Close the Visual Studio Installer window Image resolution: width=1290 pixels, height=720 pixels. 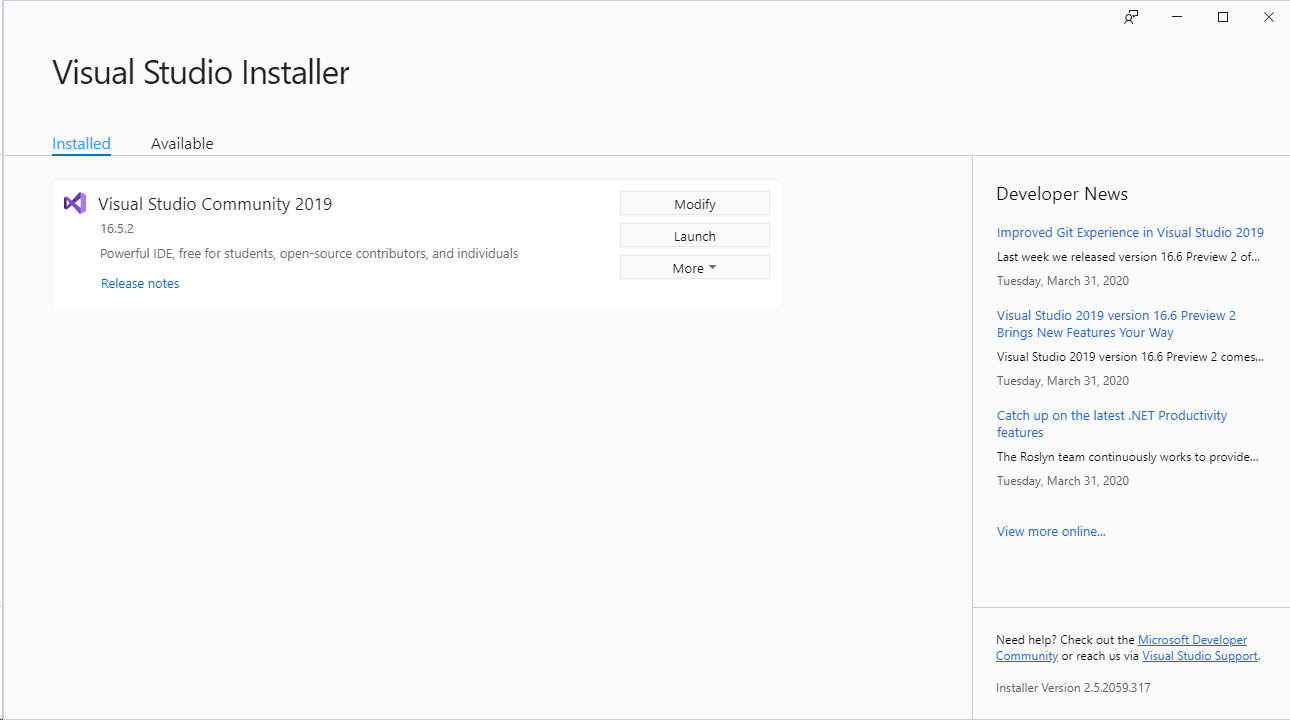tap(1268, 17)
